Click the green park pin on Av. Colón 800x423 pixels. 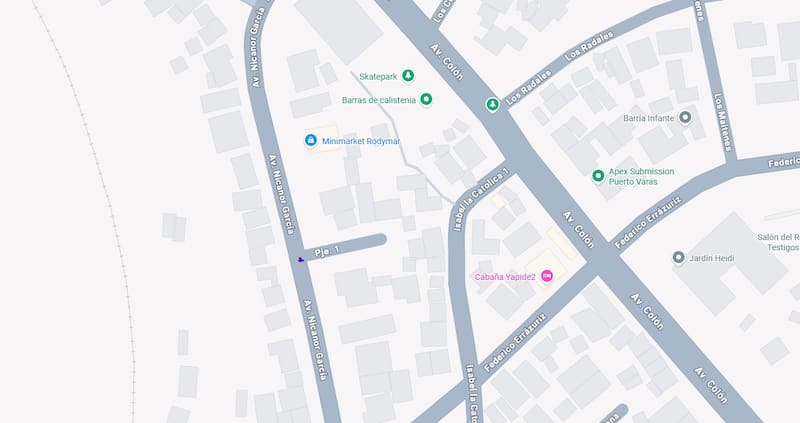pos(492,105)
